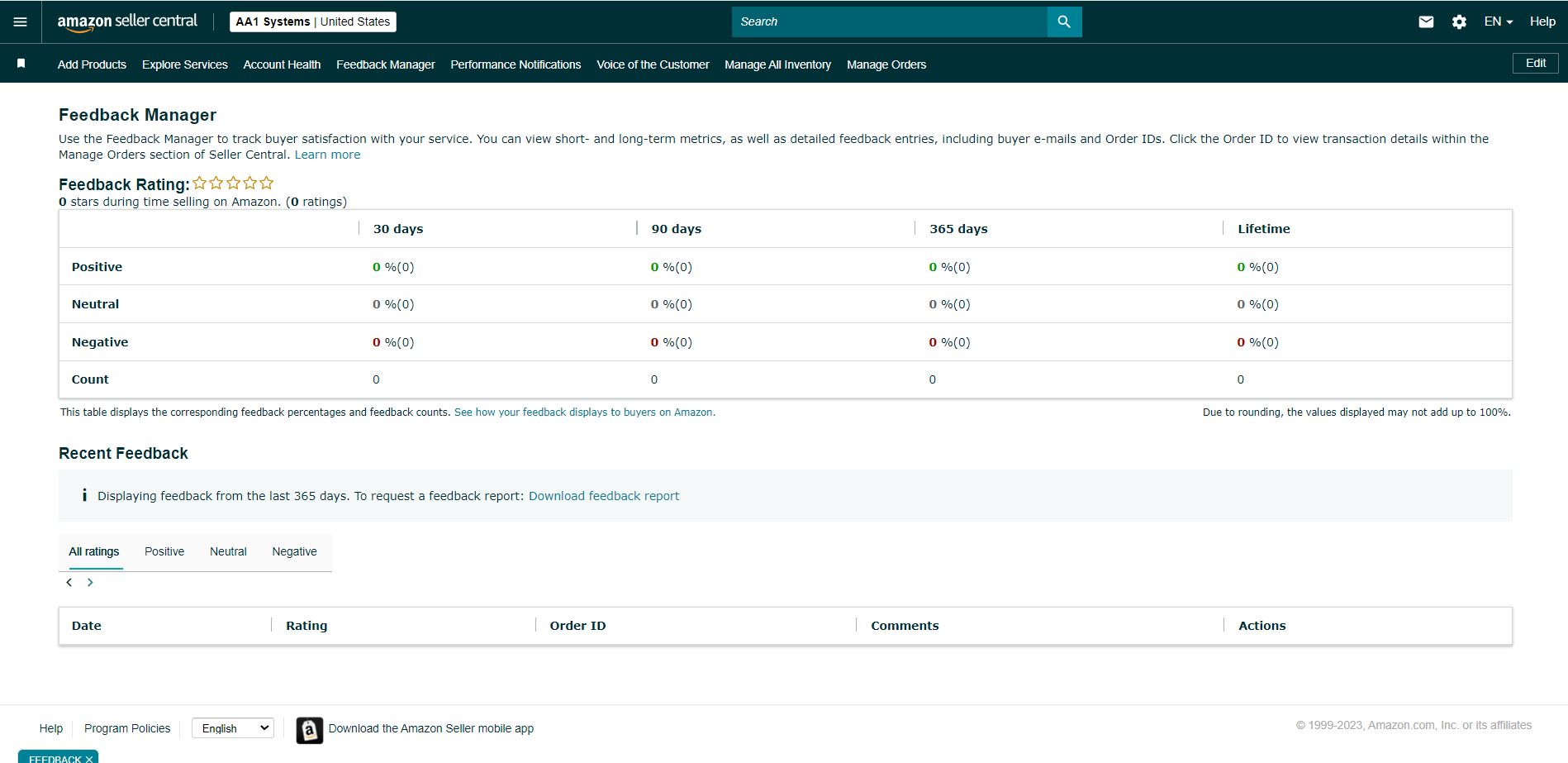The height and width of the screenshot is (763, 1568).
Task: Open 'See how your feedback displays' link
Action: point(583,412)
